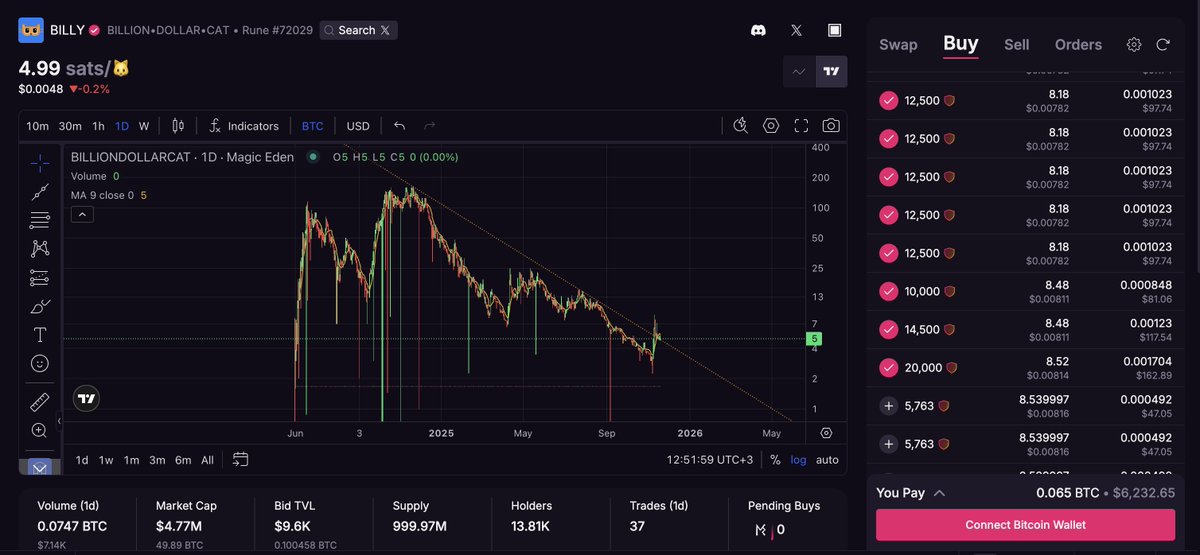Click Connect Bitcoin Wallet button

[x=1025, y=524]
